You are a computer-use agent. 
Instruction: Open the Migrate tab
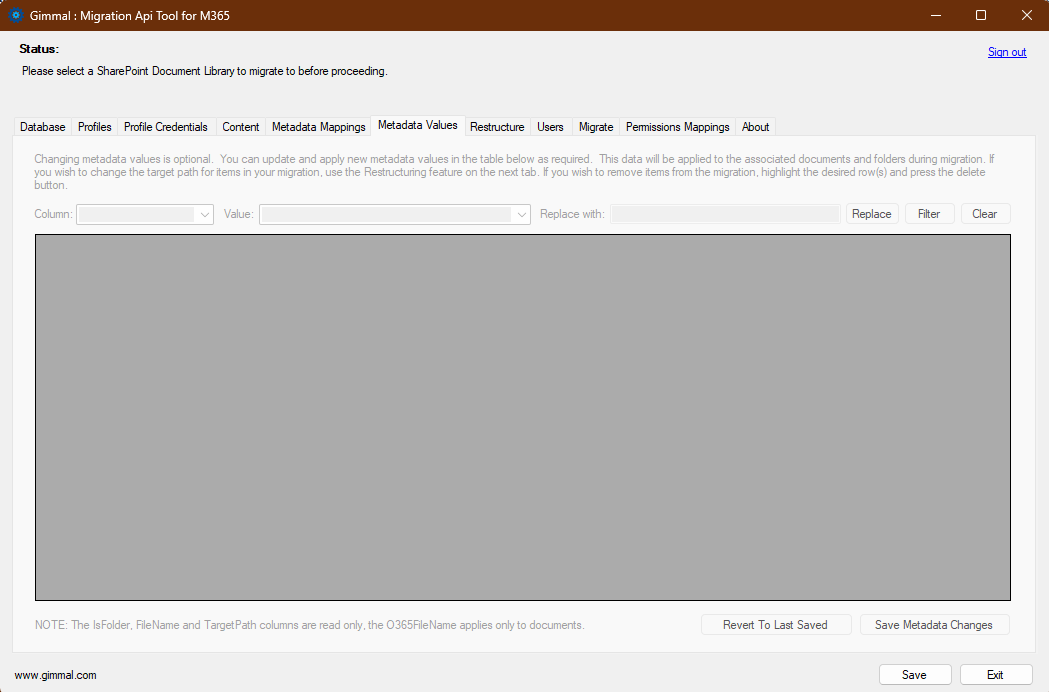595,126
